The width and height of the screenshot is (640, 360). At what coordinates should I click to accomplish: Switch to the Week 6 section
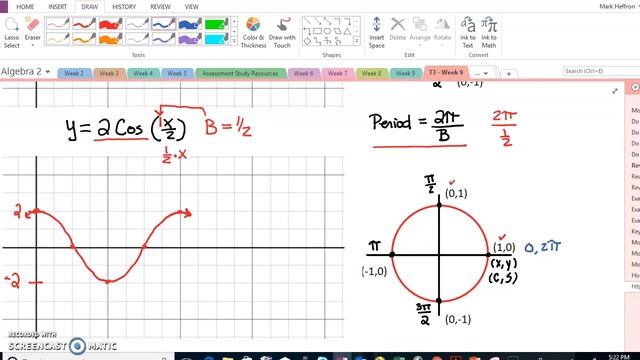[x=303, y=73]
